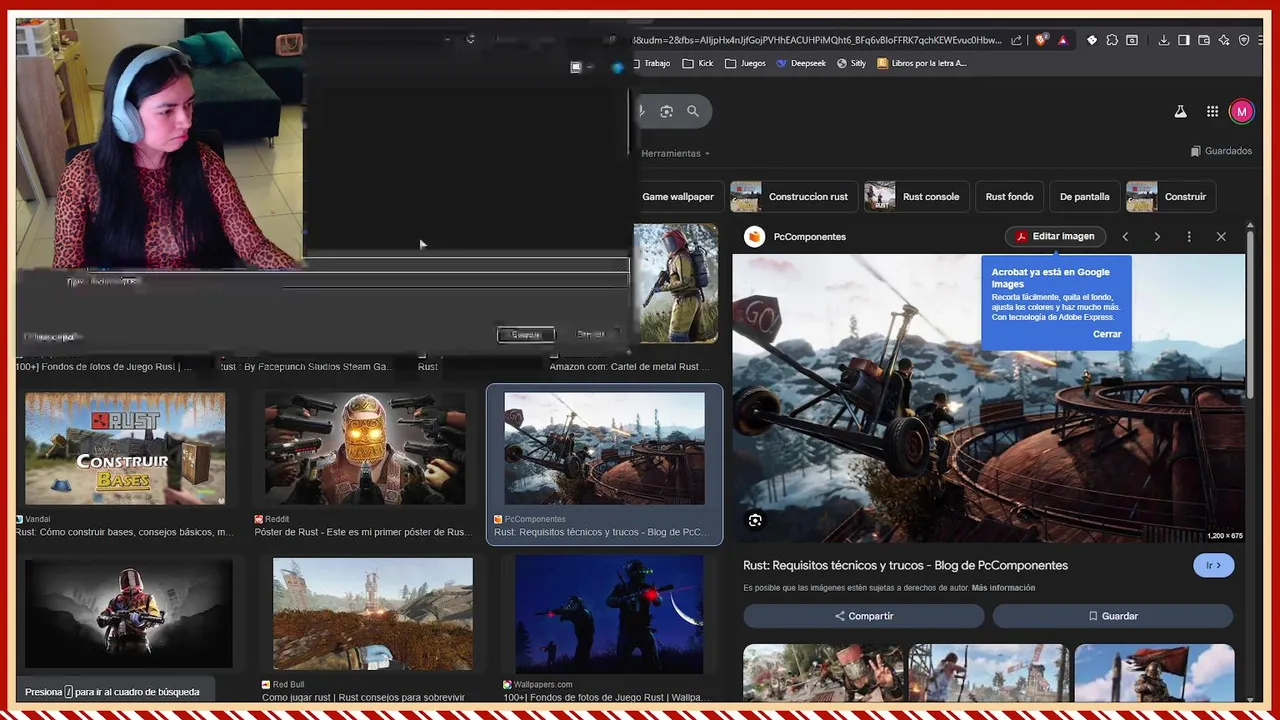Open Google Search Labs flask icon
Viewport: 1280px width, 720px height.
1180,112
